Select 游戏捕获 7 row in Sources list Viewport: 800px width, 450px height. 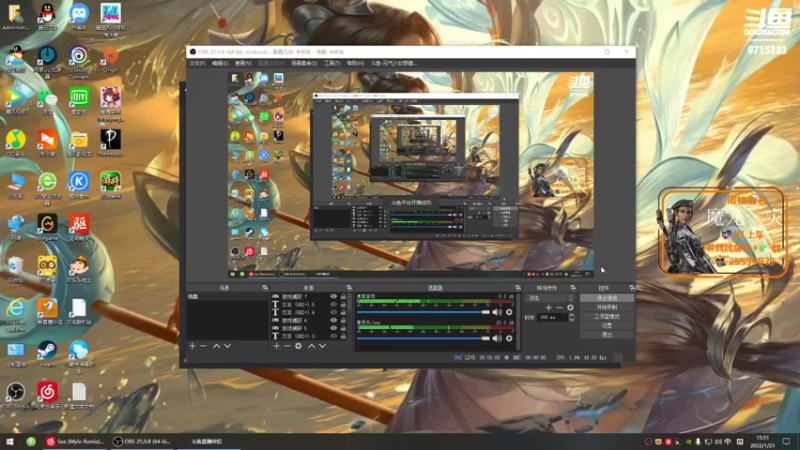pos(309,296)
